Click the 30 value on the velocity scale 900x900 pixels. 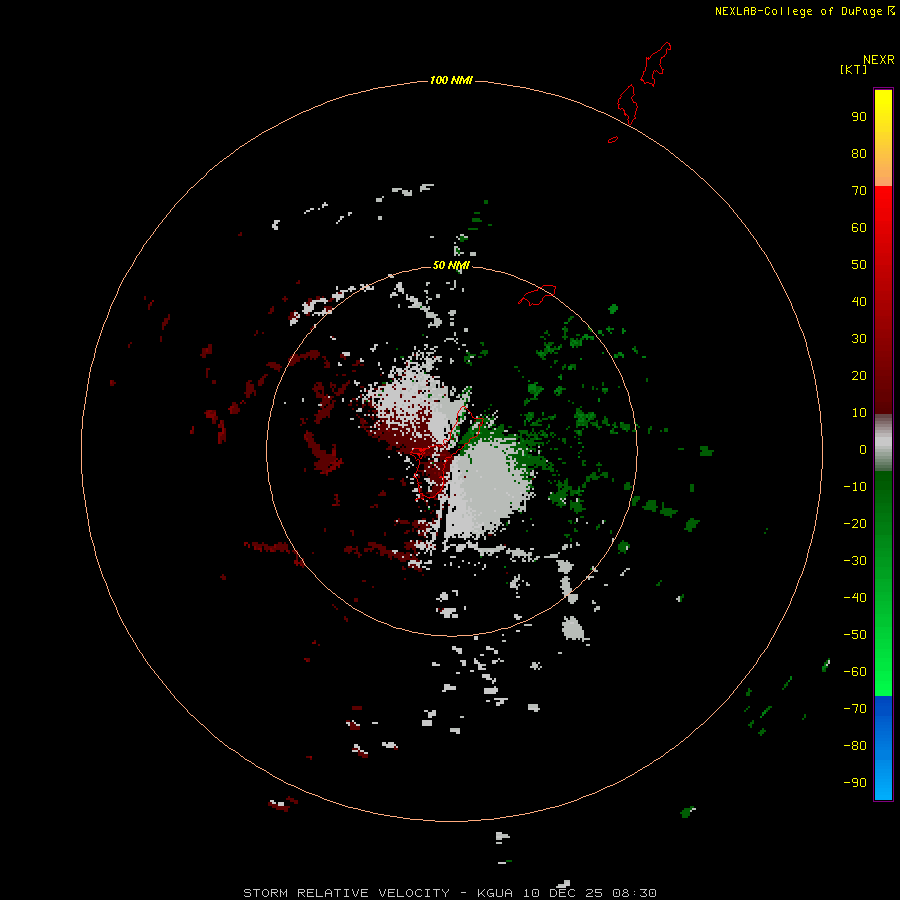[x=859, y=339]
